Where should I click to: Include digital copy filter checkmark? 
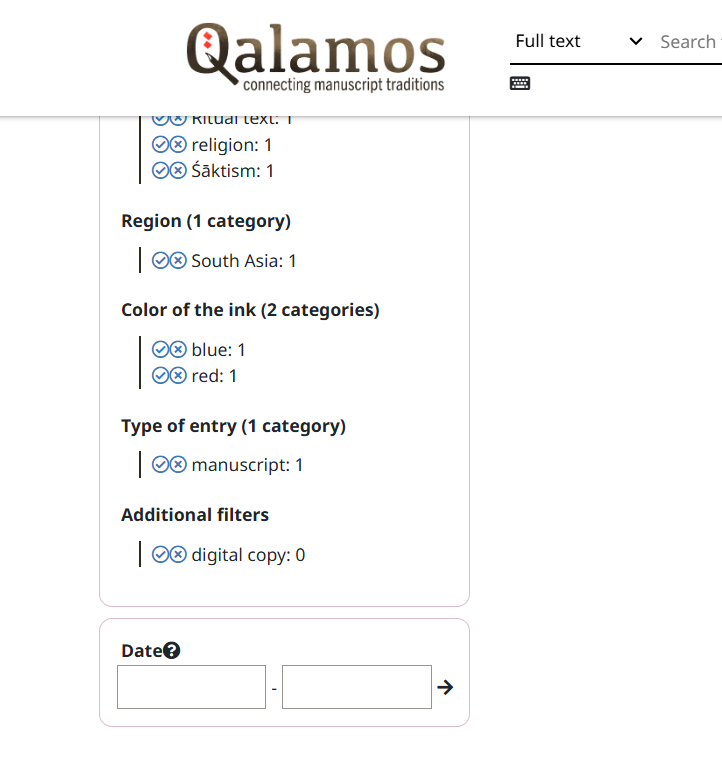160,555
